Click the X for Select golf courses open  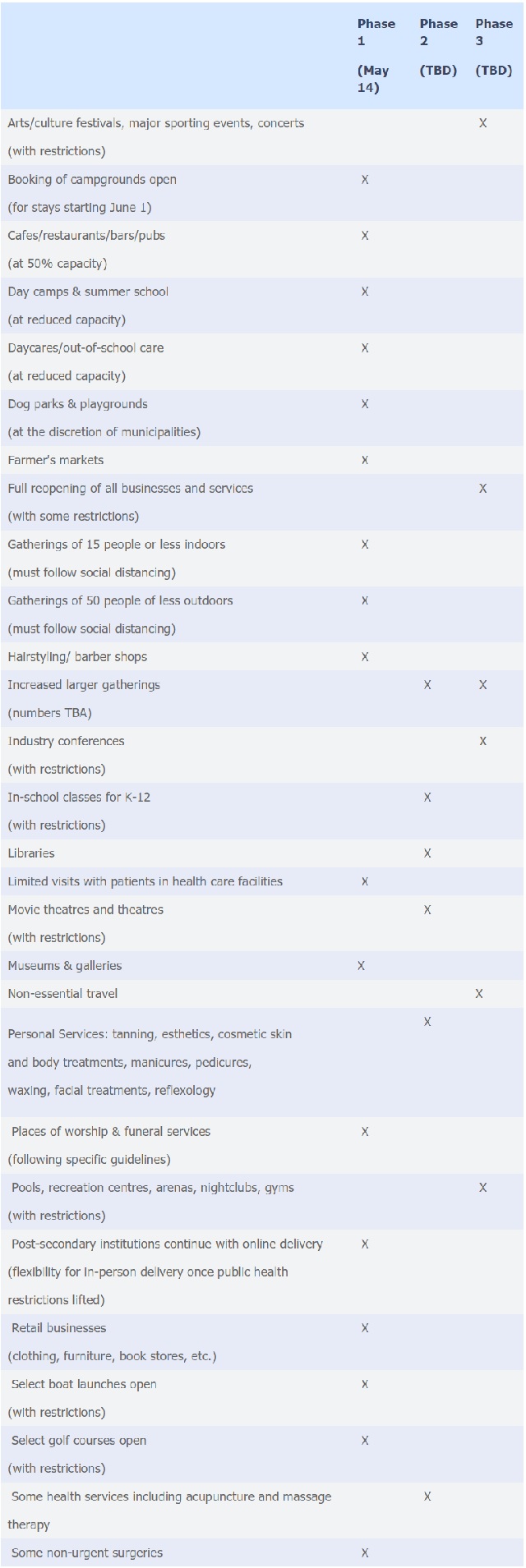coord(365,1441)
